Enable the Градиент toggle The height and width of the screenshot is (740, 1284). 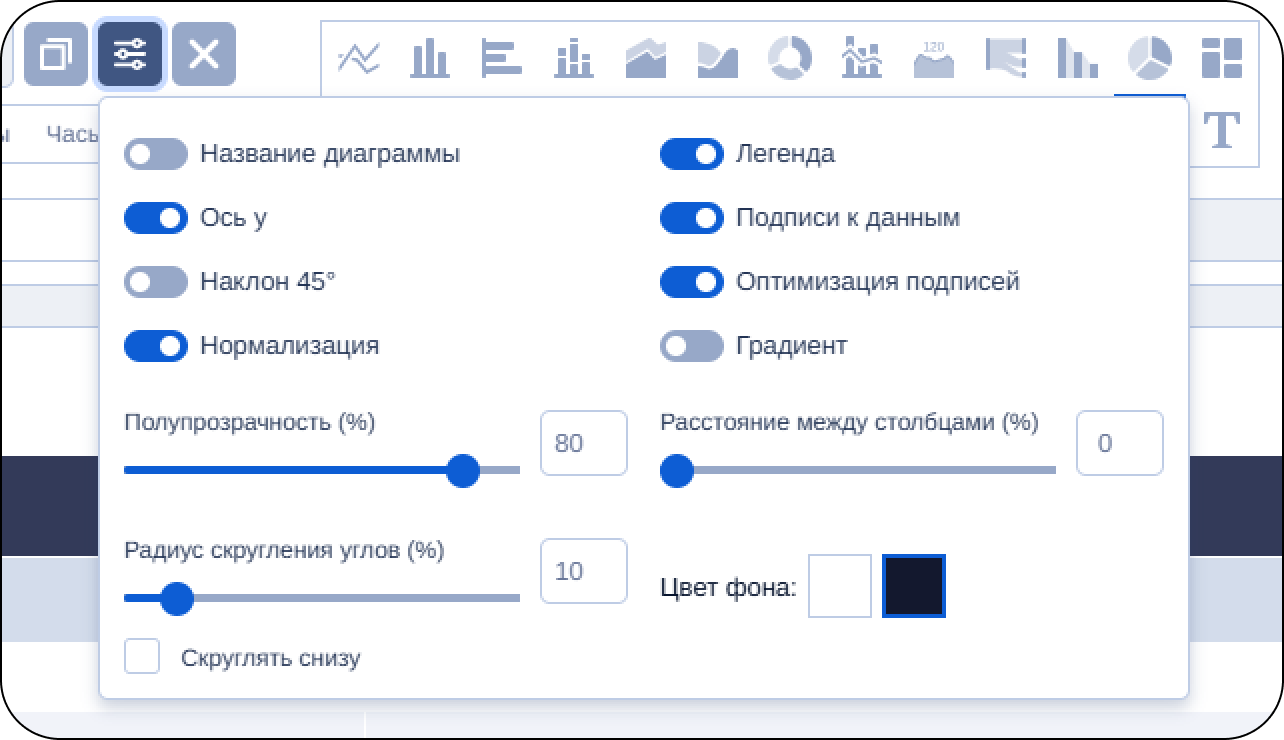[x=691, y=346]
